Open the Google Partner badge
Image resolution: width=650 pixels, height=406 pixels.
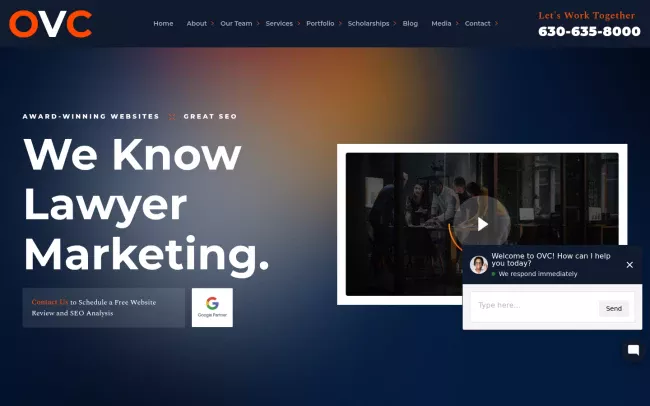point(212,308)
